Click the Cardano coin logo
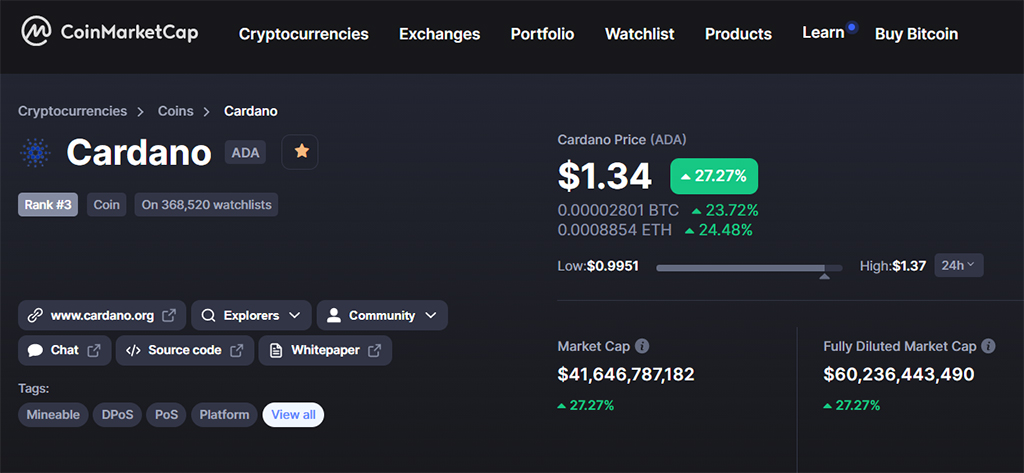 [x=35, y=153]
